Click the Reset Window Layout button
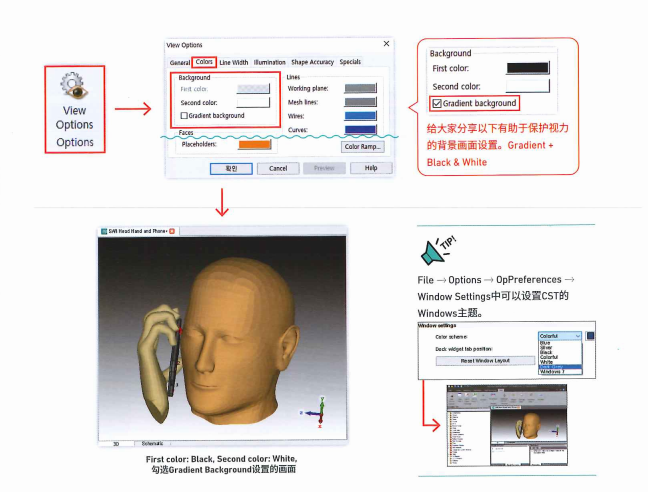Image resolution: width=648 pixels, height=492 pixels. [485, 361]
